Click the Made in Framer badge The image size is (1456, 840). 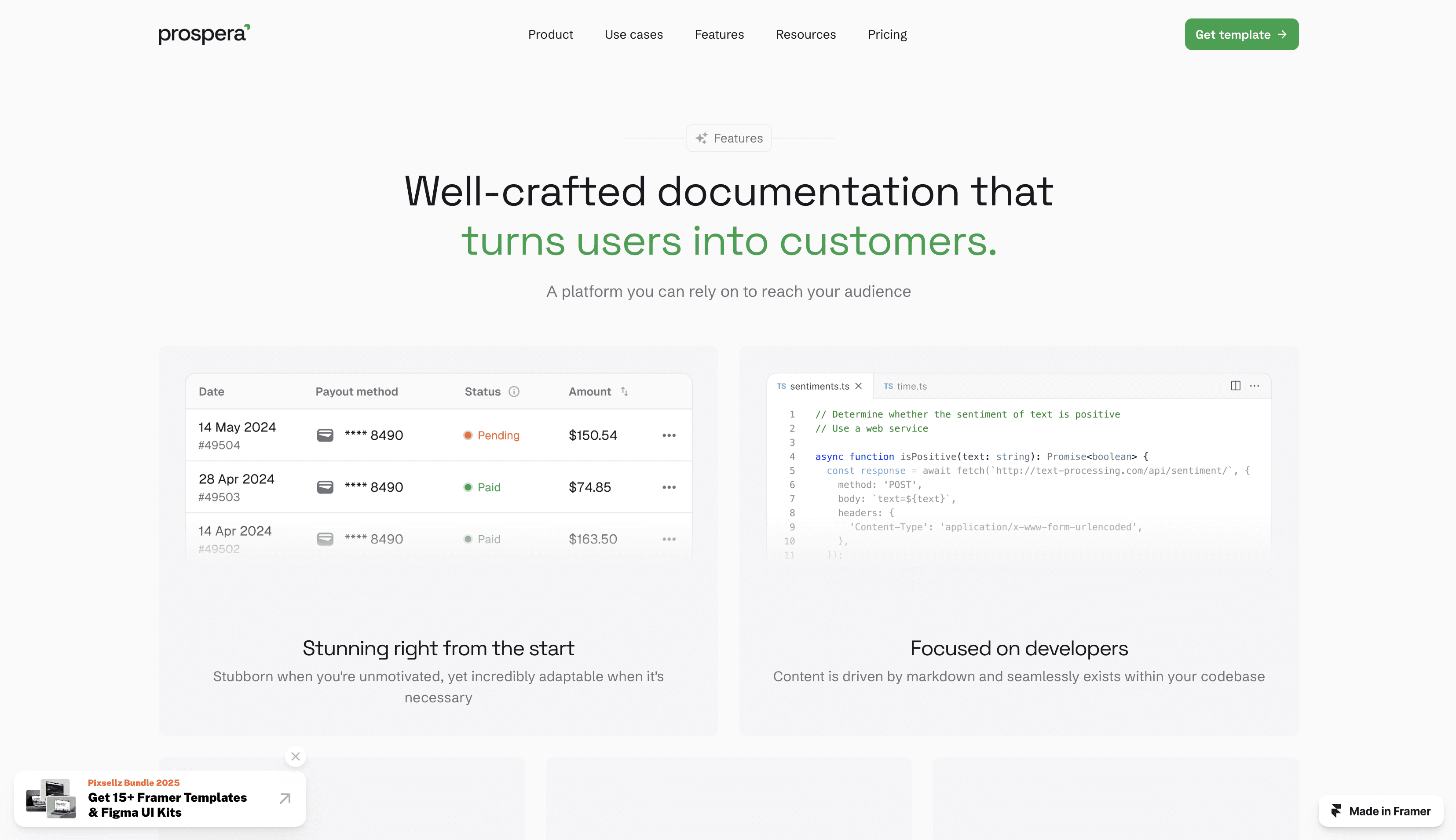pos(1381,811)
